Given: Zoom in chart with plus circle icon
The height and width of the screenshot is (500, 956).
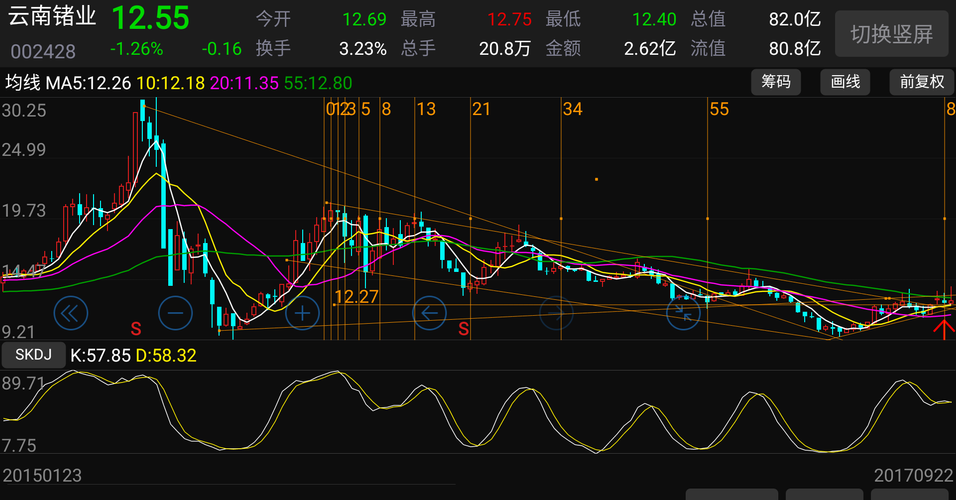Looking at the screenshot, I should coord(302,313).
